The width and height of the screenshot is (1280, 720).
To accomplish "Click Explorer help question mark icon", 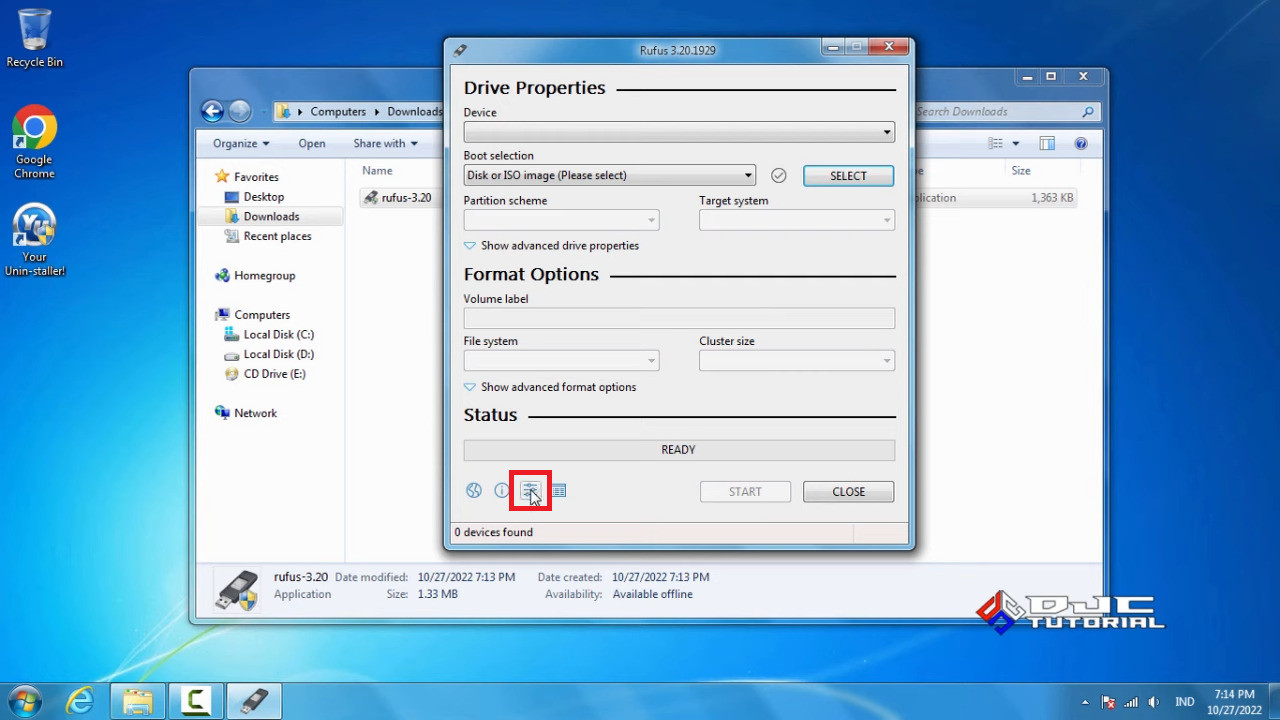I will coord(1081,144).
